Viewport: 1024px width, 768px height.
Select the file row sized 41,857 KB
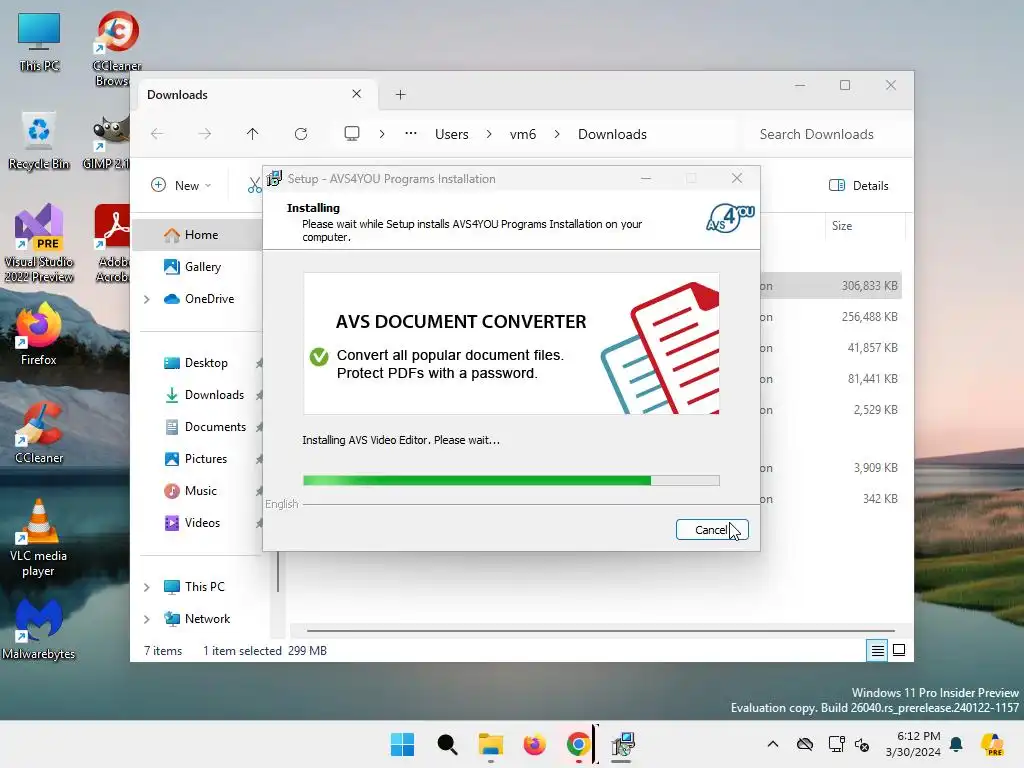[x=831, y=348]
